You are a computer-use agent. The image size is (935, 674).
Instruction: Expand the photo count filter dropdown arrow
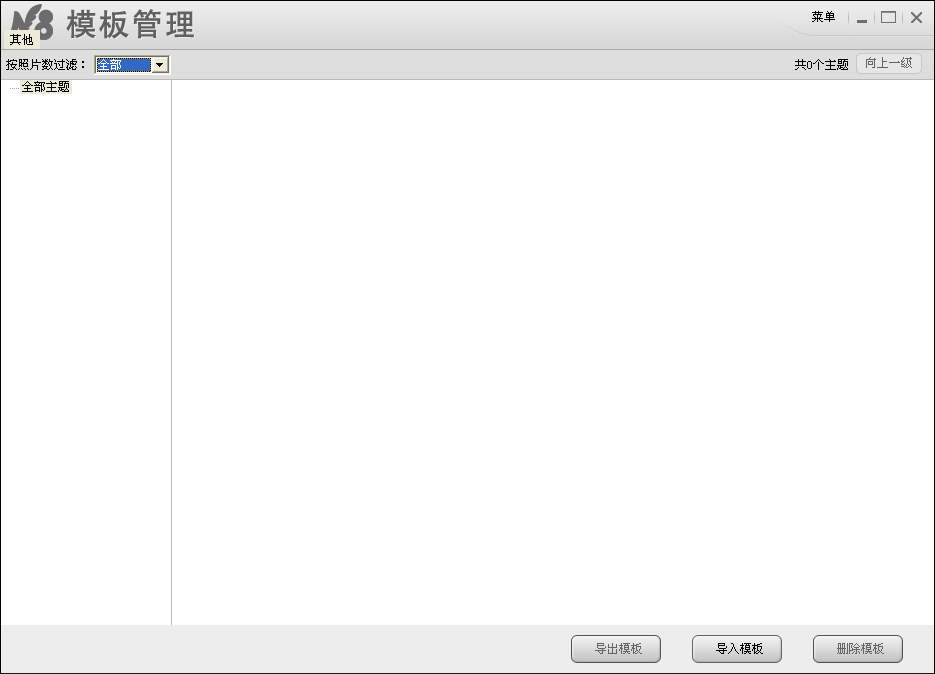pos(160,65)
